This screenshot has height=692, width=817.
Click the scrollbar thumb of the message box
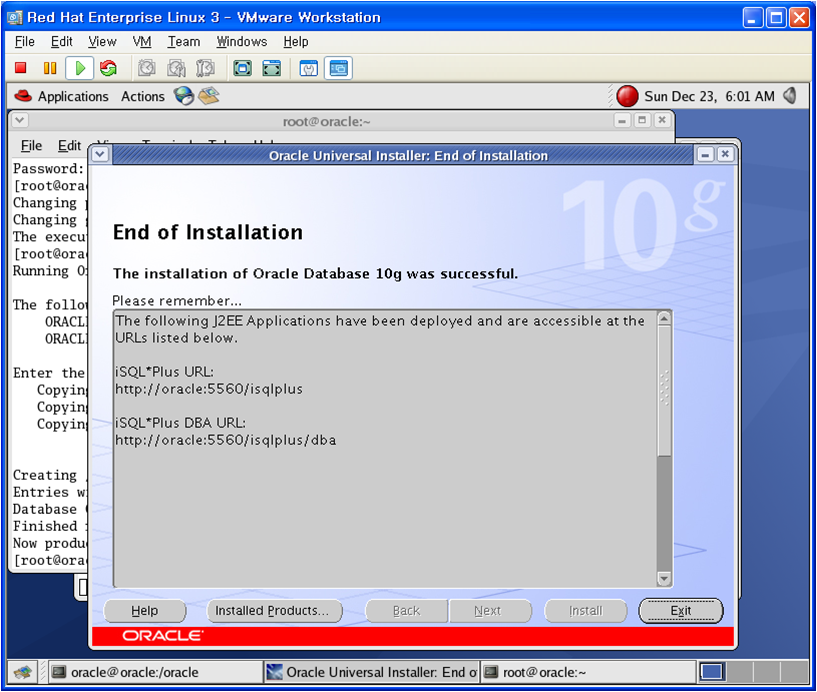click(664, 391)
